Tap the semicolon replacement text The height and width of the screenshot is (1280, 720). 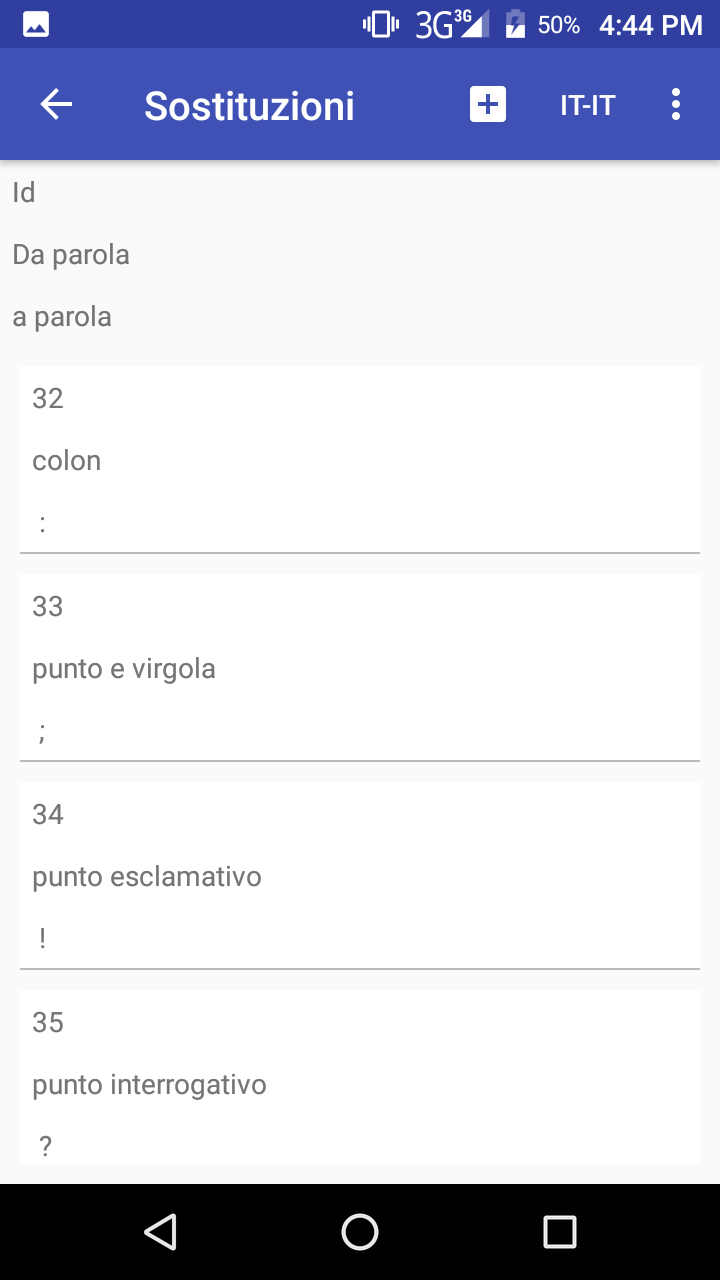42,733
